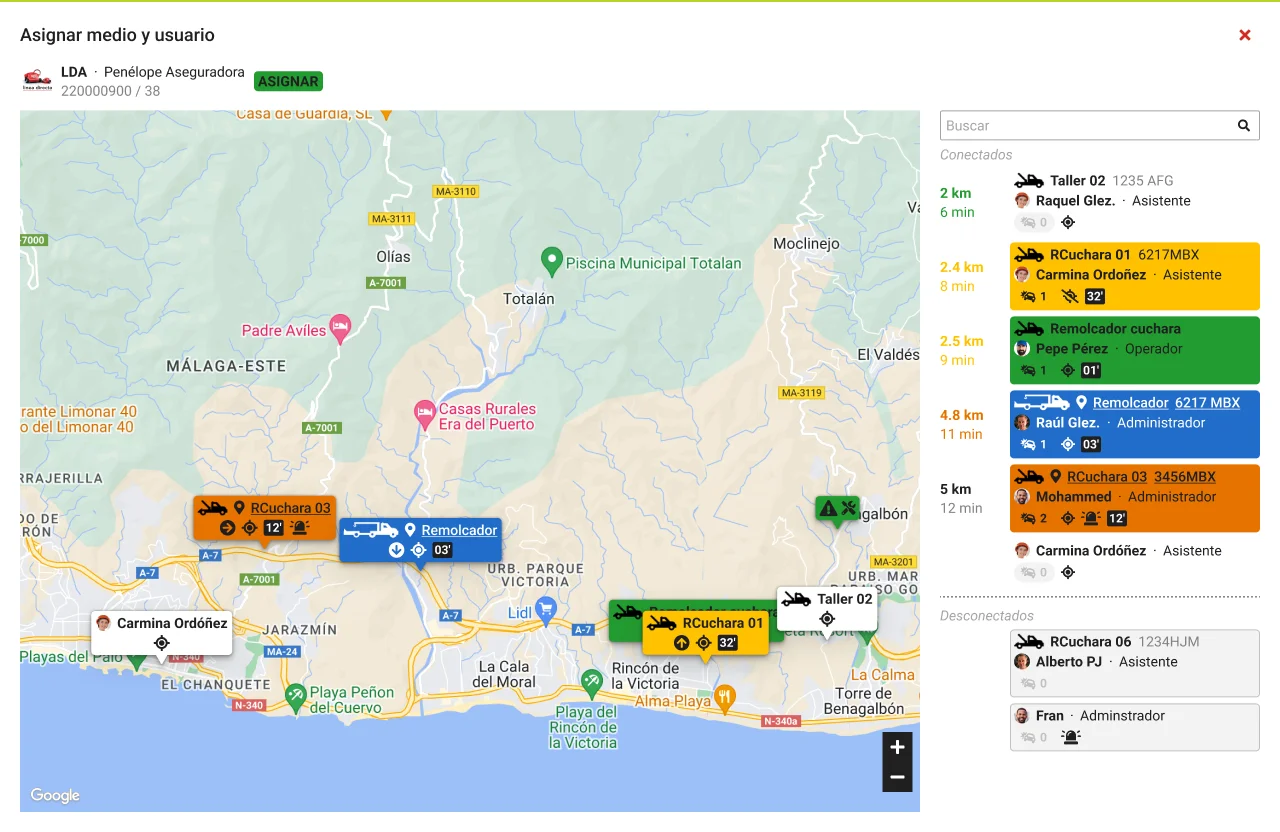Click the 4.8 km distance label

click(x=961, y=415)
